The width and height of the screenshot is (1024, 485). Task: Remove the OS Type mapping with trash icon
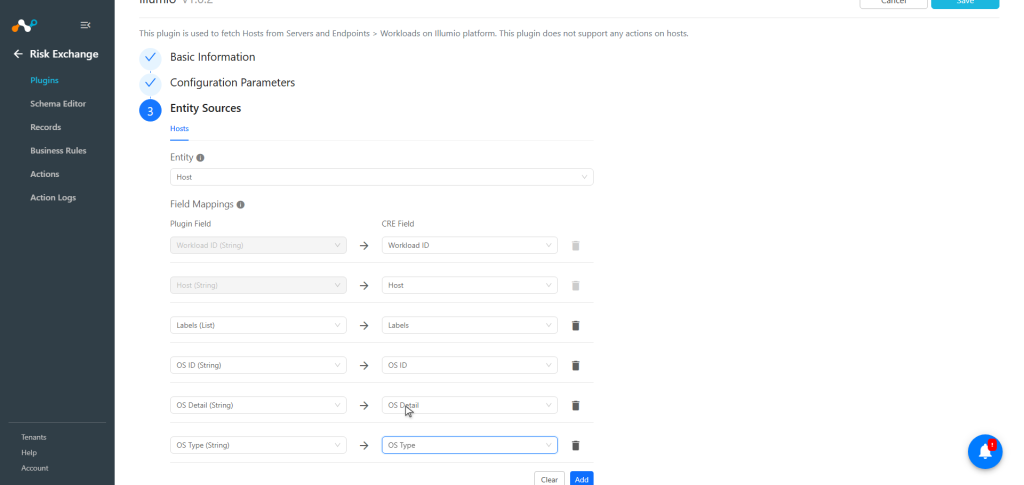tap(575, 445)
